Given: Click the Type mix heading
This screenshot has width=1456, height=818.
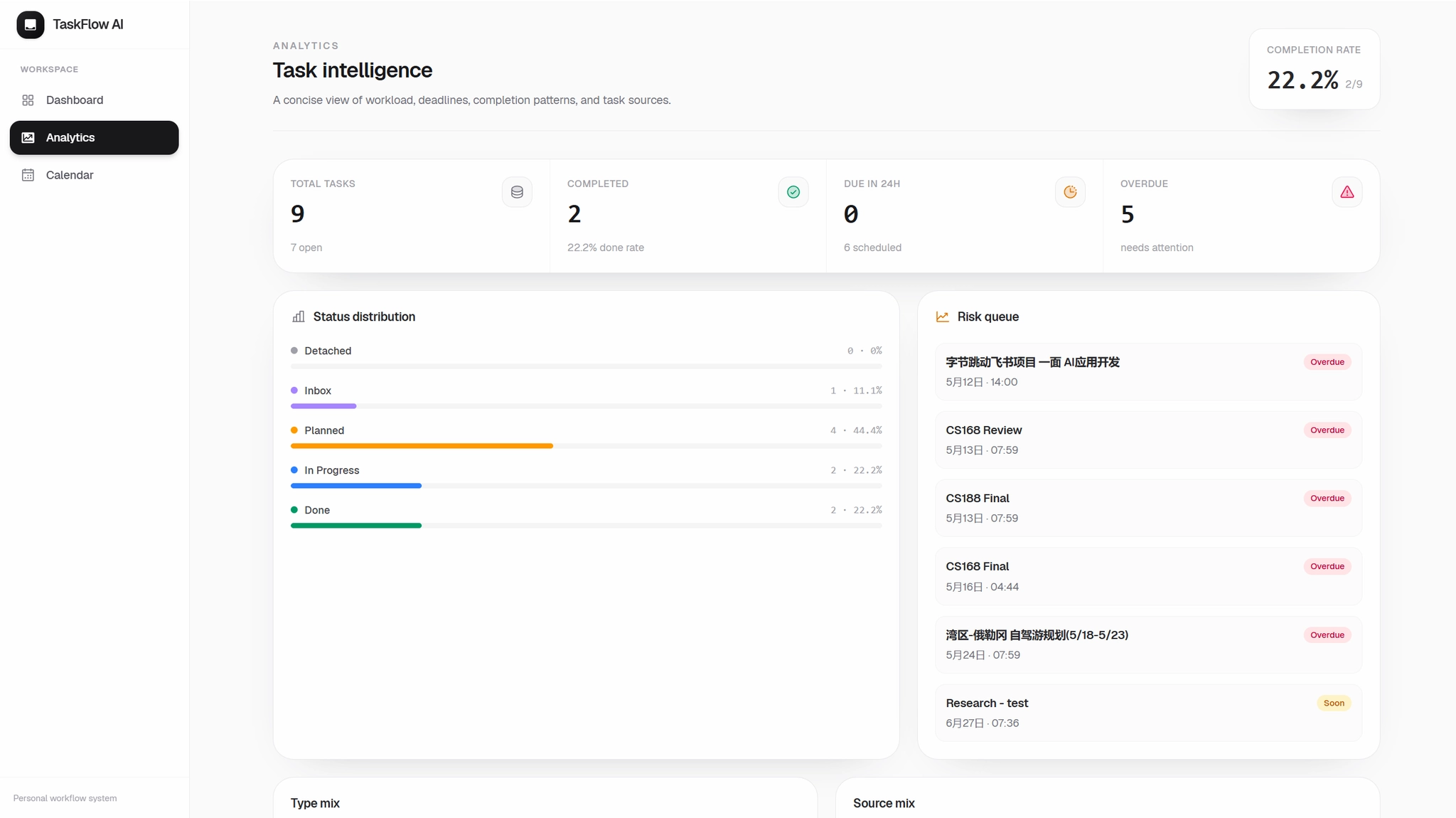Looking at the screenshot, I should 315,803.
